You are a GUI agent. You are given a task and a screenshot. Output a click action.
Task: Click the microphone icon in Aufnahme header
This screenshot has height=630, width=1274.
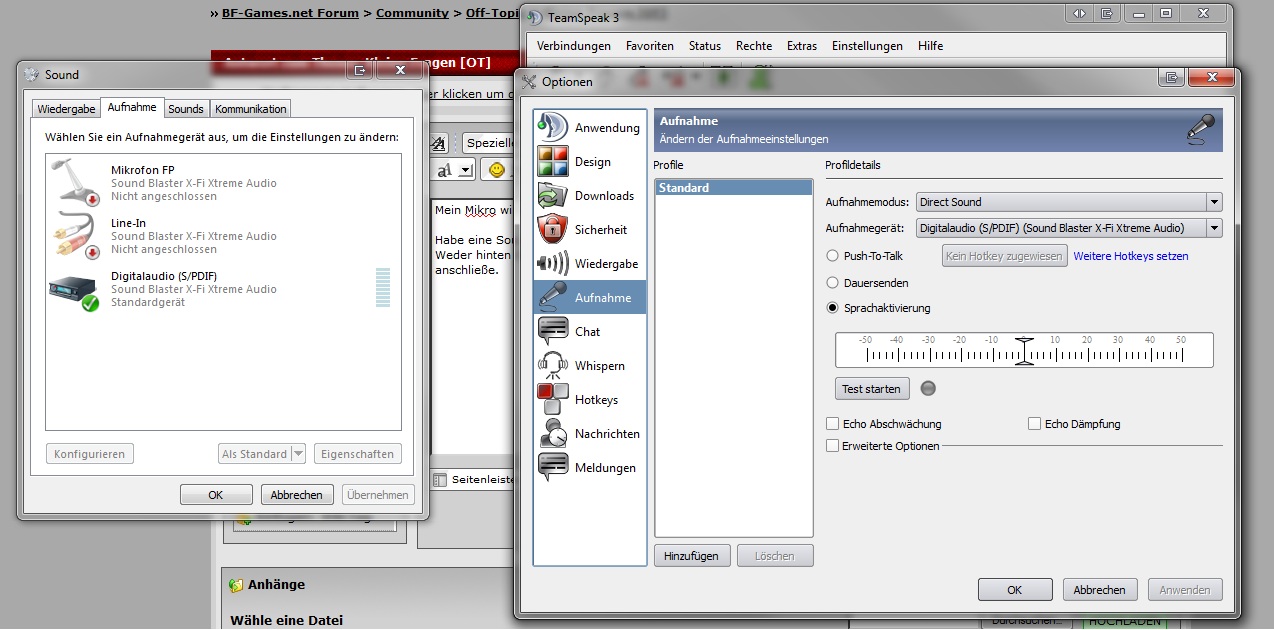coord(1200,131)
